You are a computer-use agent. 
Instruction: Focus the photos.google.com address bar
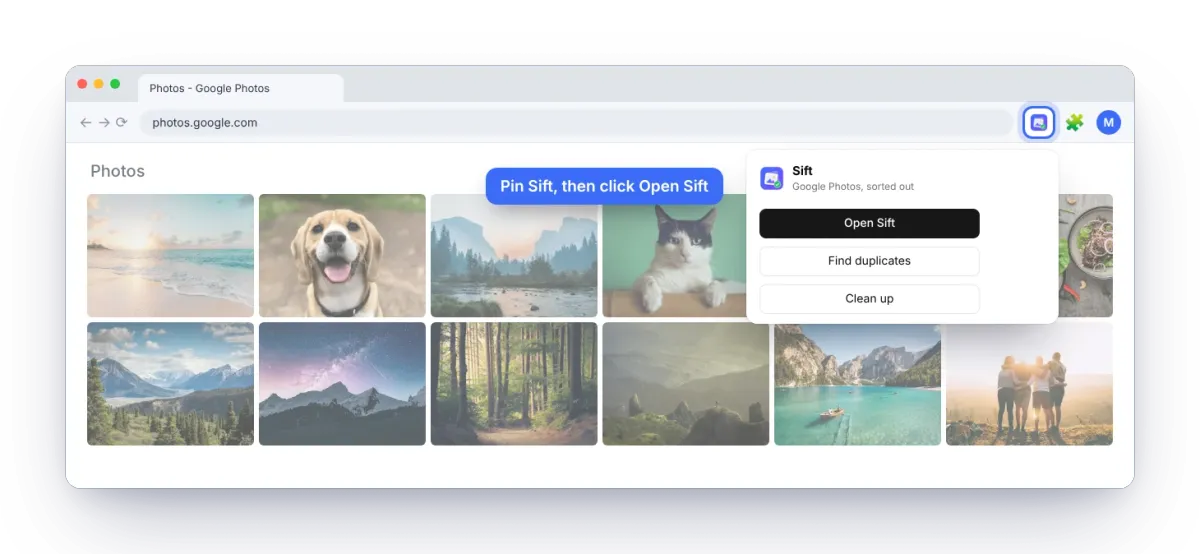click(576, 122)
